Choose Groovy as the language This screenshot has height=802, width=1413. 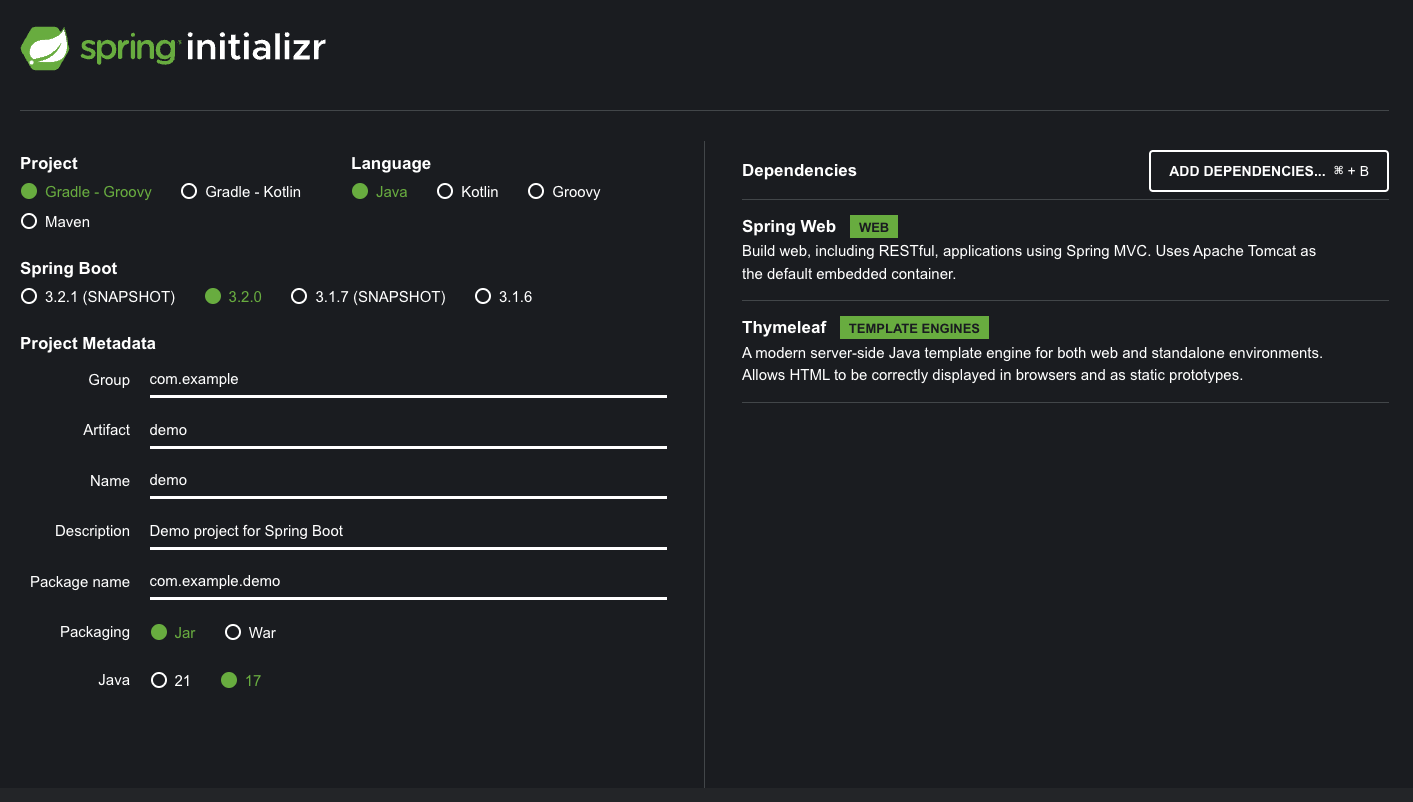564,191
